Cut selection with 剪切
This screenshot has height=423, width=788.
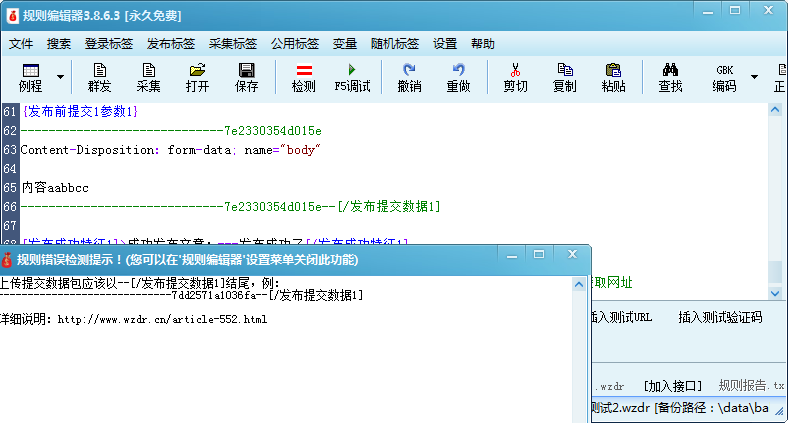(516, 77)
